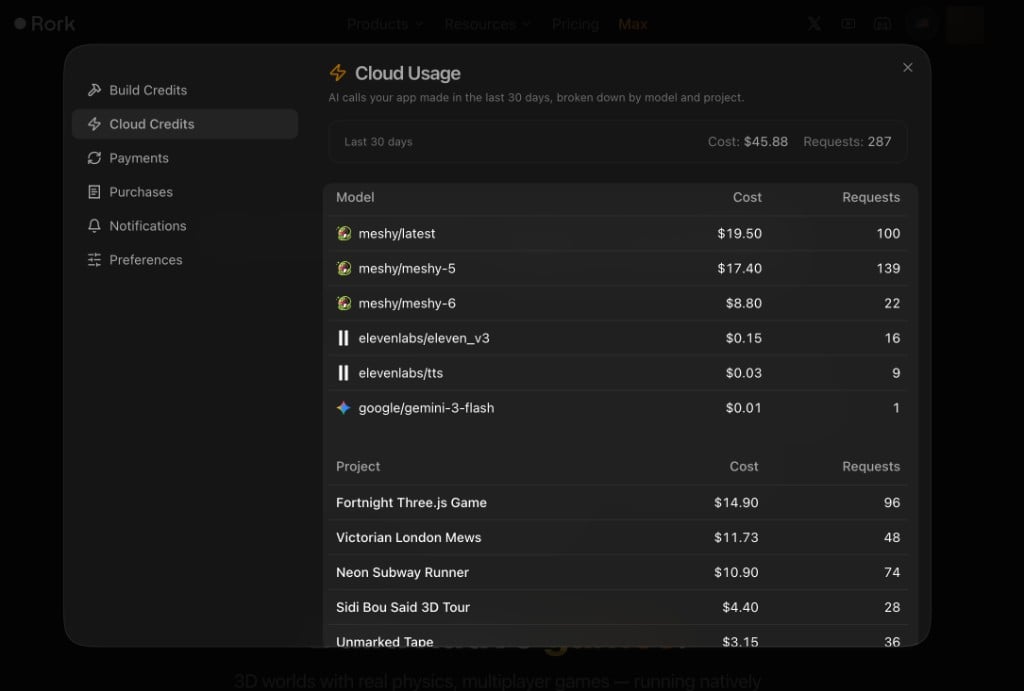Select the elevenlabs/eleven_v3 row label
Viewport: 1024px width, 691px height.
tap(424, 338)
